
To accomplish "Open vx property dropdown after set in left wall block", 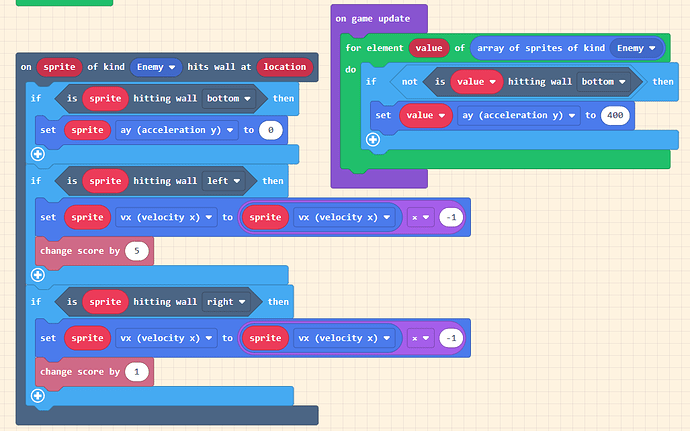I will (166, 217).
